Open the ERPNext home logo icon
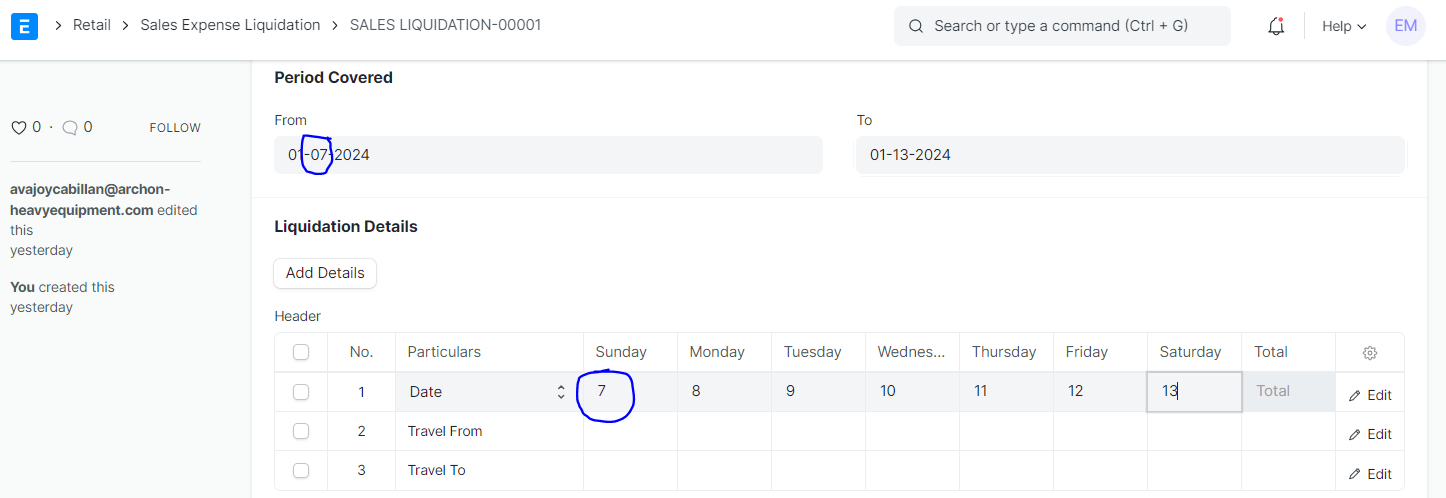This screenshot has width=1446, height=498. pyautogui.click(x=24, y=26)
